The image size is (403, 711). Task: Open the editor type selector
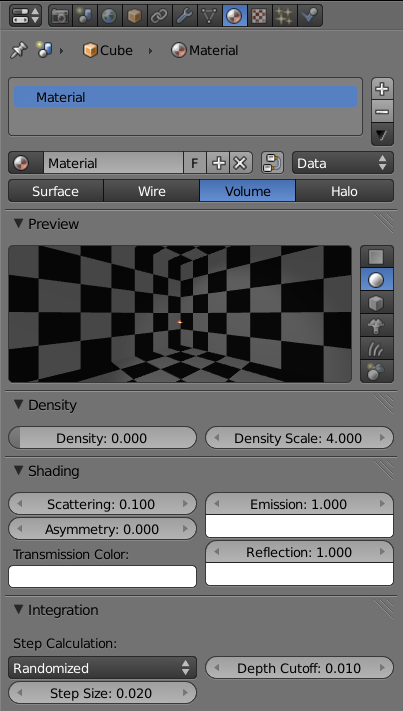coord(25,15)
